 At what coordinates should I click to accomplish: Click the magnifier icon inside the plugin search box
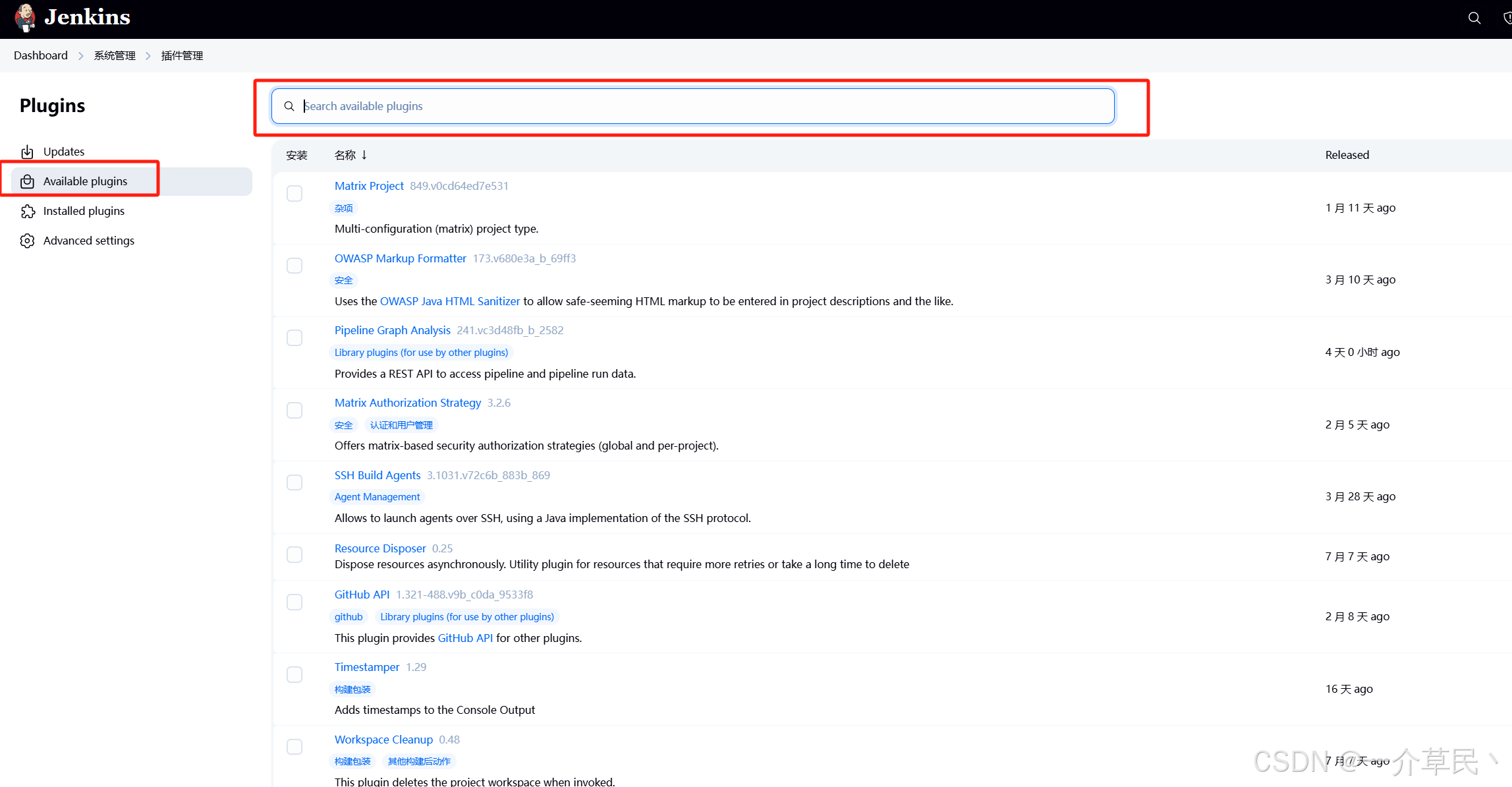(x=289, y=106)
